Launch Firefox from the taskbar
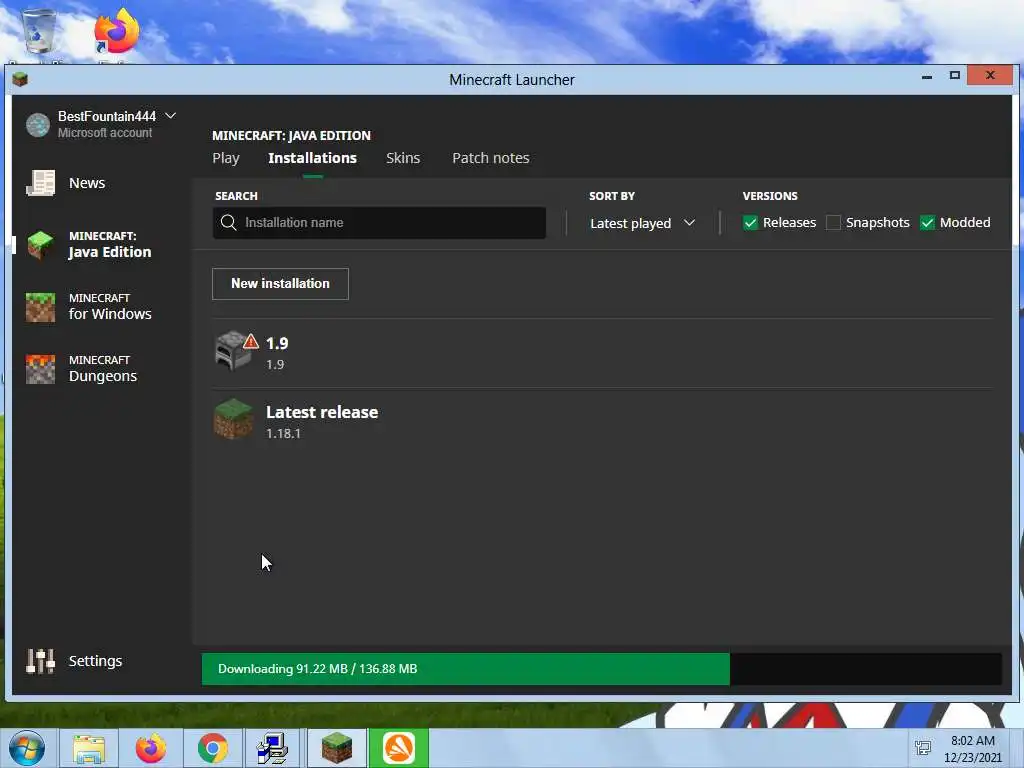This screenshot has height=768, width=1024. coord(151,748)
